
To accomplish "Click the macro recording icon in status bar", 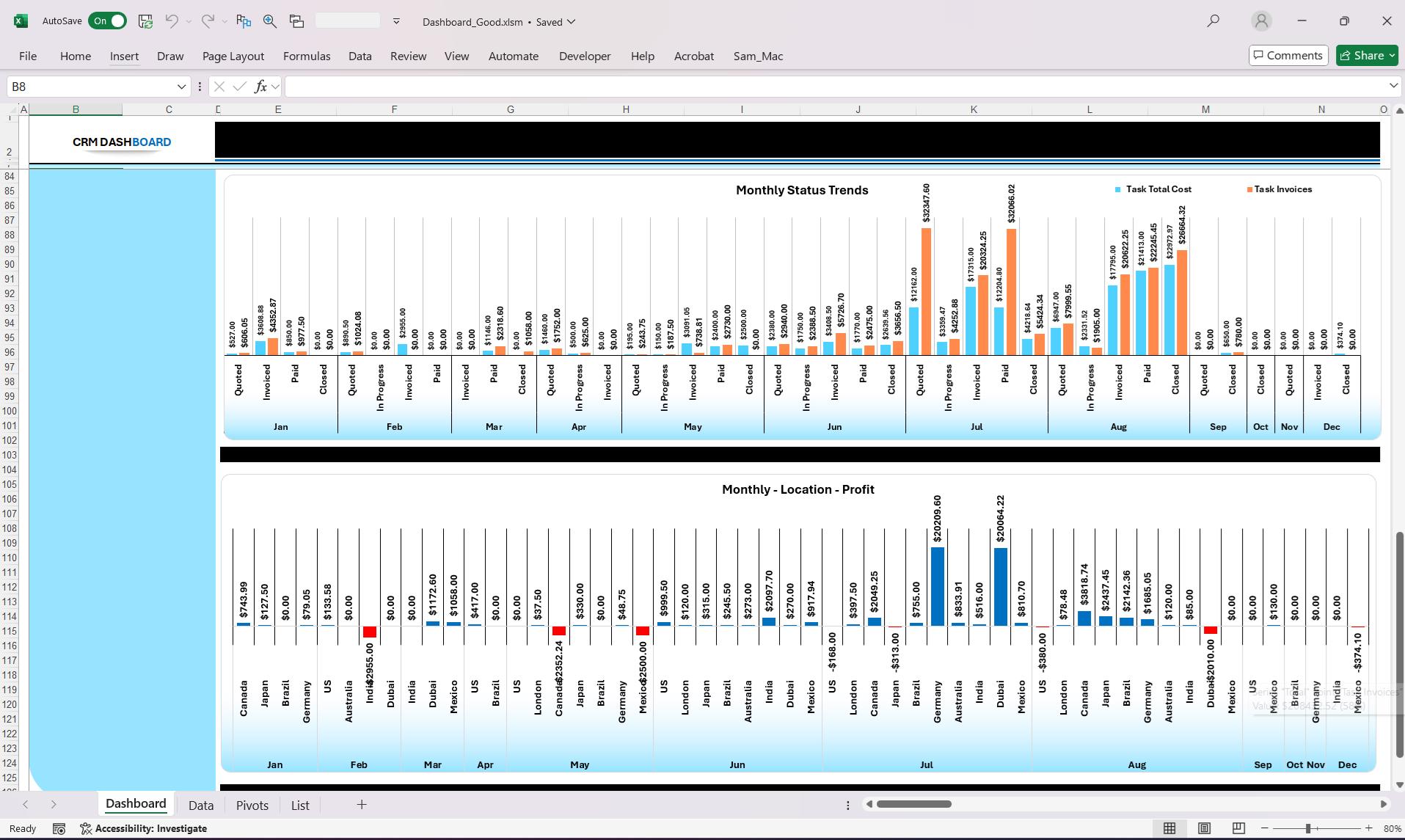I will pos(59,828).
